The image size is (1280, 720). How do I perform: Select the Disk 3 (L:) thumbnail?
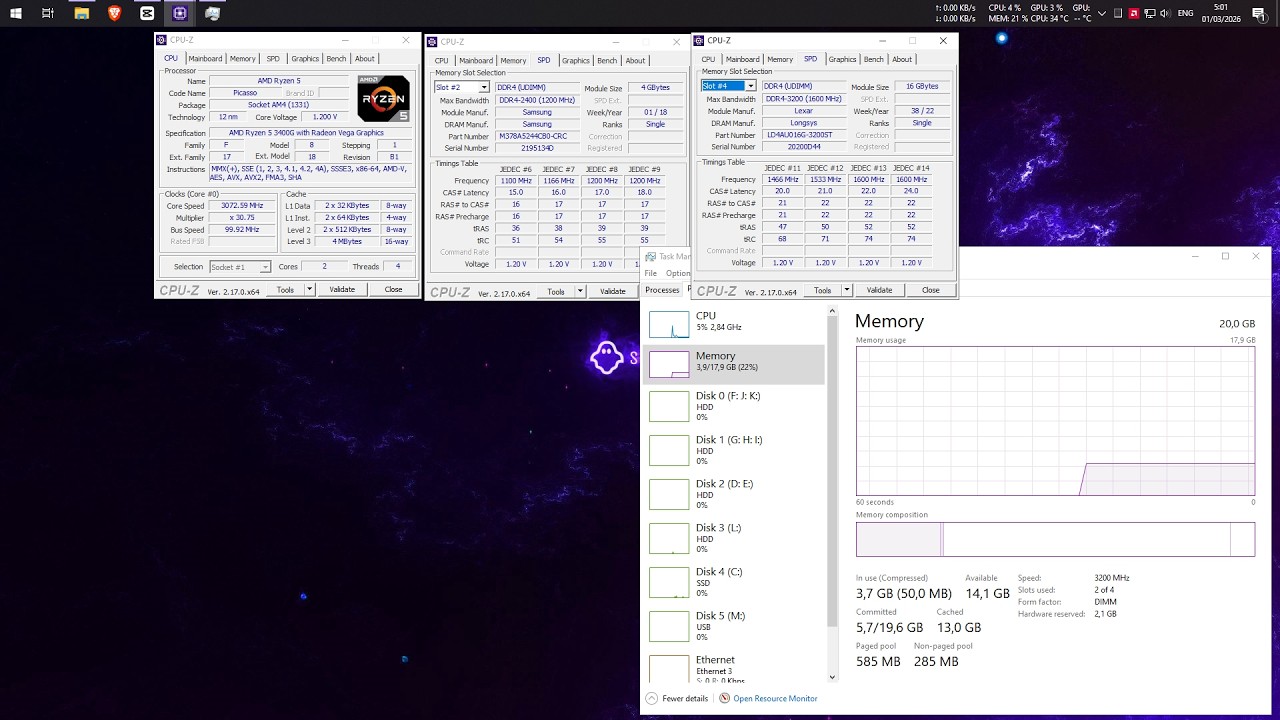[x=669, y=538]
